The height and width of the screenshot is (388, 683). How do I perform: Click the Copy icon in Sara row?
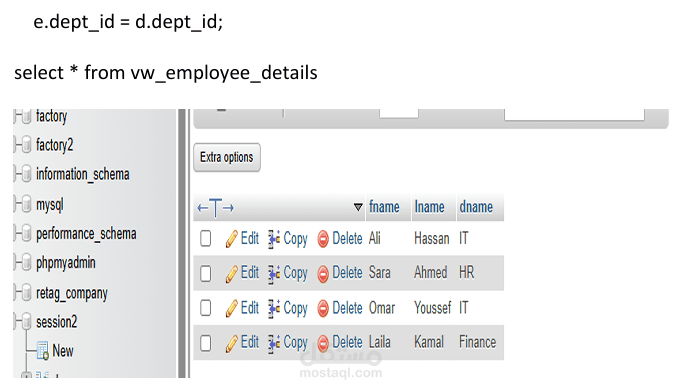click(274, 274)
